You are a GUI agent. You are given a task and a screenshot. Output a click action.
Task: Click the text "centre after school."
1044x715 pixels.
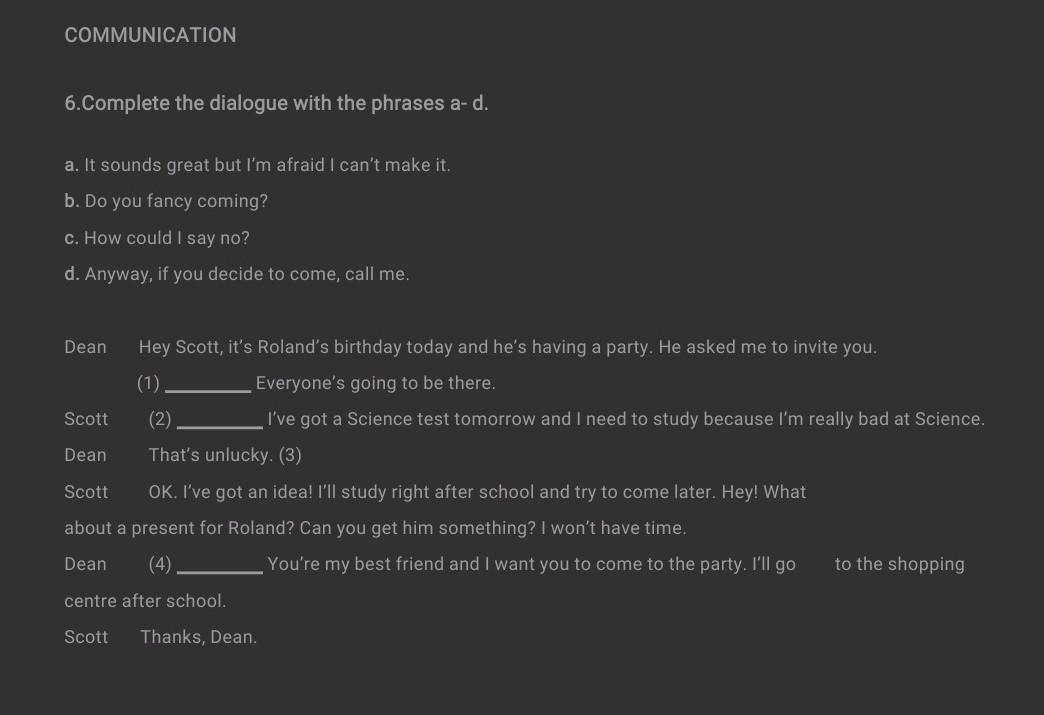(145, 601)
